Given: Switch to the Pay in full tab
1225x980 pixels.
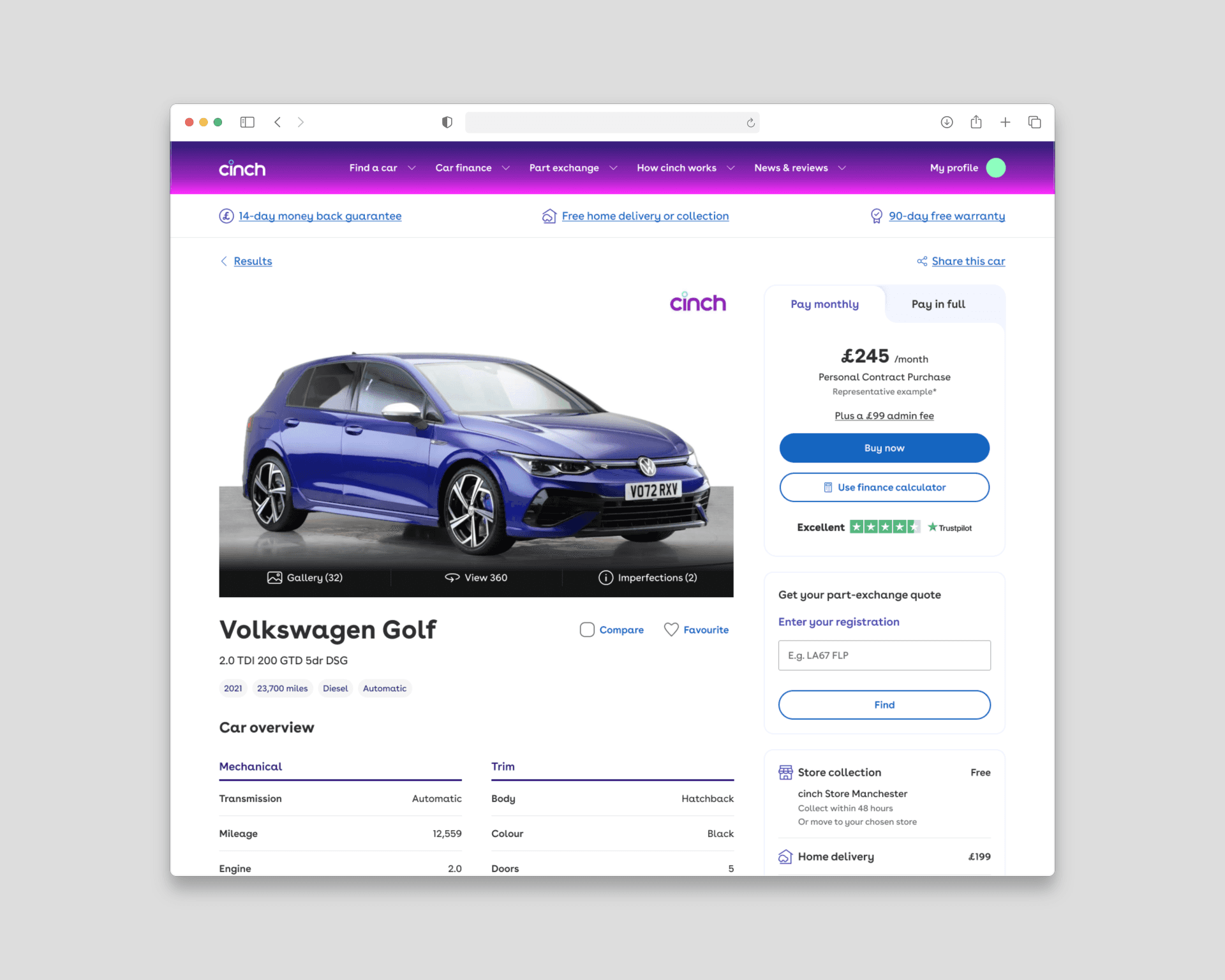Looking at the screenshot, I should [x=938, y=304].
